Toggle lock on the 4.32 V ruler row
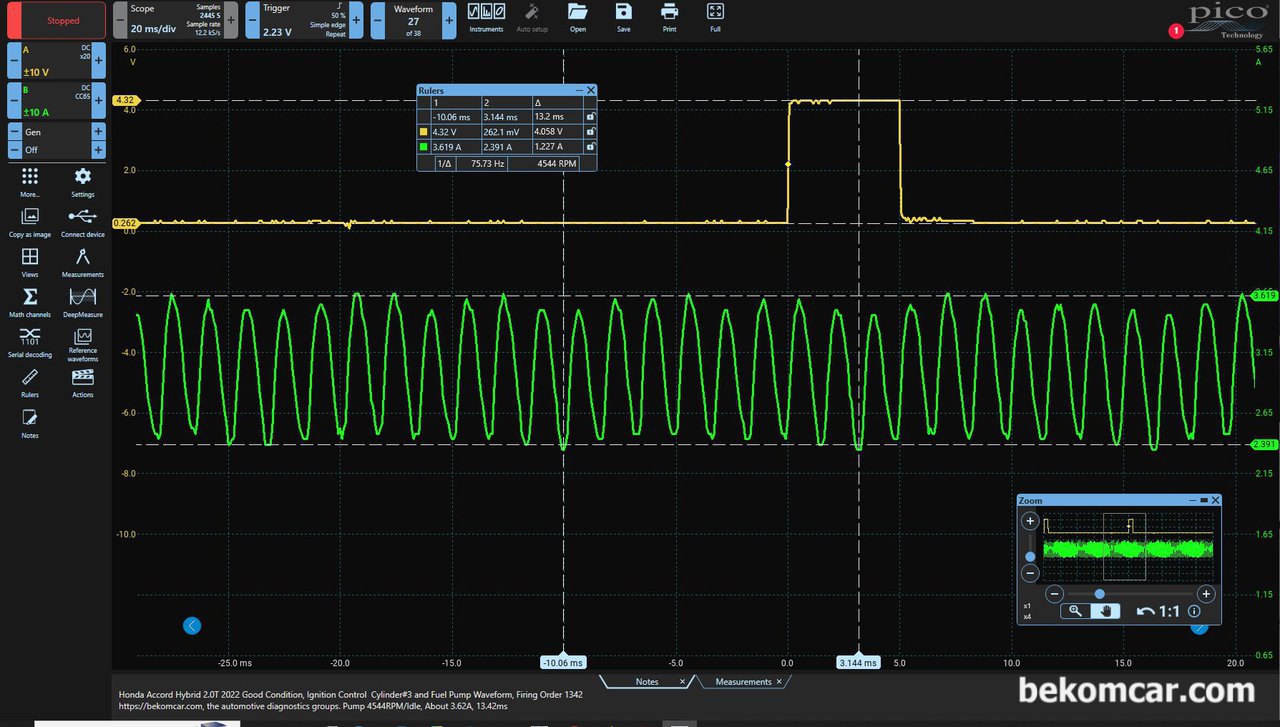 [590, 131]
